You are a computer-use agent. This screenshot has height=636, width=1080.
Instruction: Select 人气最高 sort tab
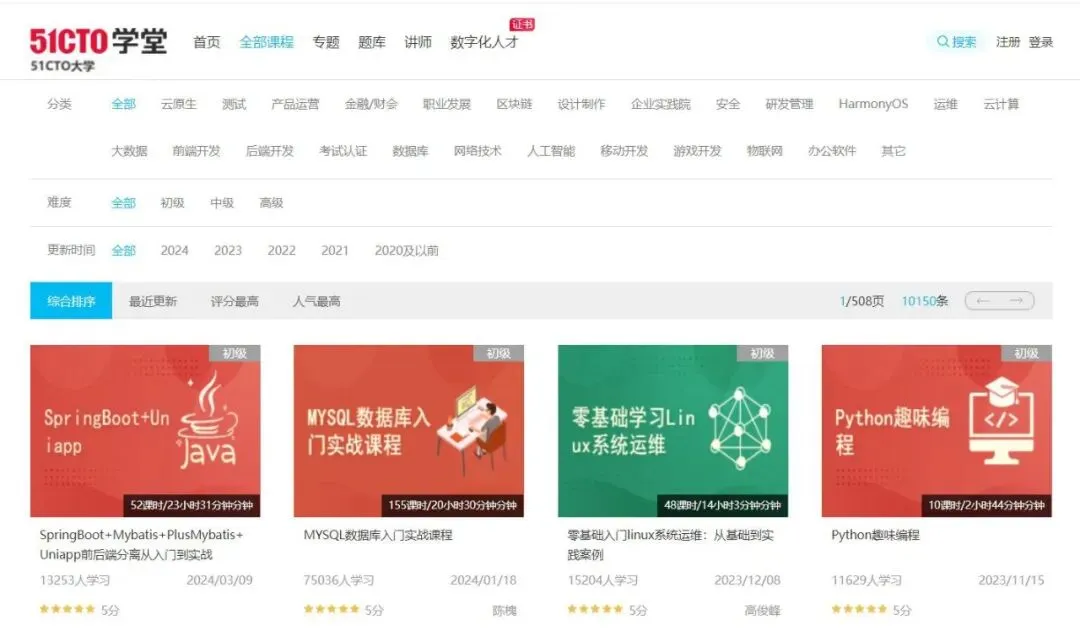316,301
